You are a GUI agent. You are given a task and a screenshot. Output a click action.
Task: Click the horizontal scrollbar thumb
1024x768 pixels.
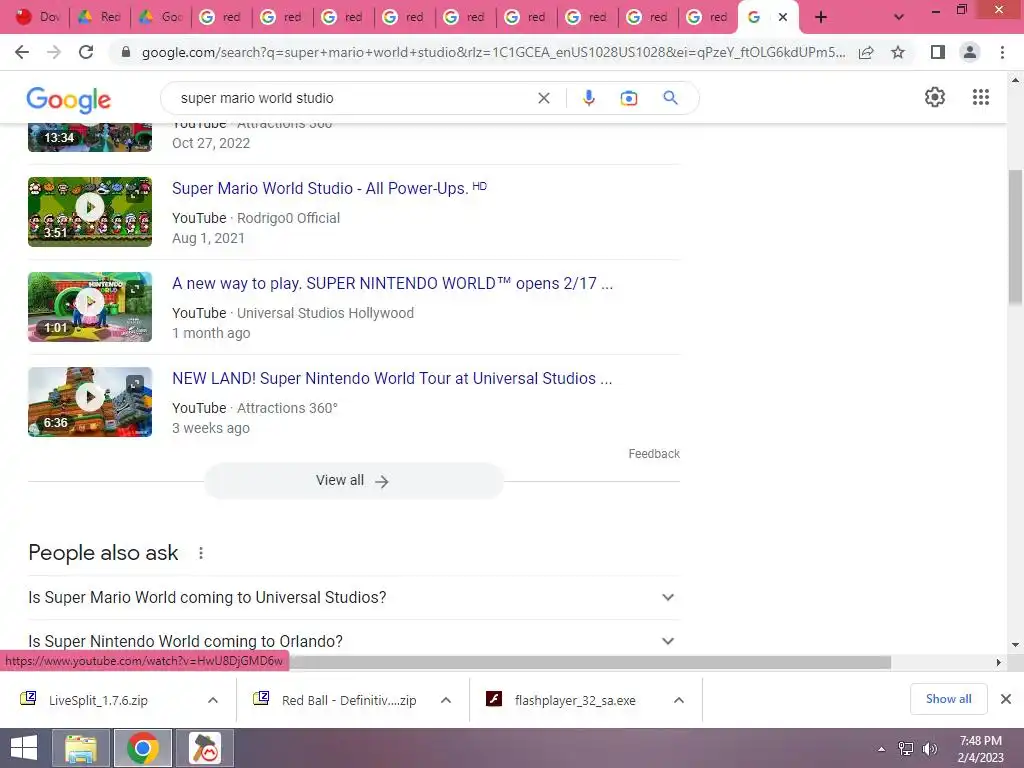(x=590, y=662)
